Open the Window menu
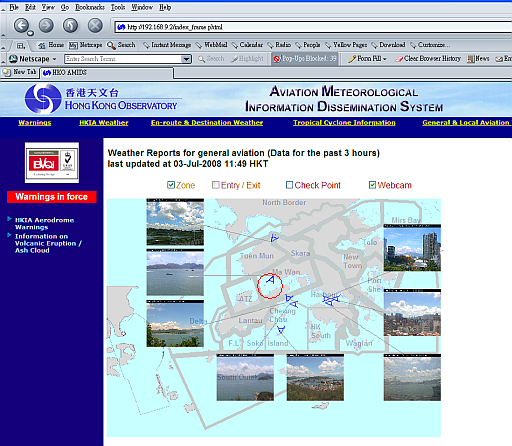Viewport: 512px width, 446px height. (142, 7)
